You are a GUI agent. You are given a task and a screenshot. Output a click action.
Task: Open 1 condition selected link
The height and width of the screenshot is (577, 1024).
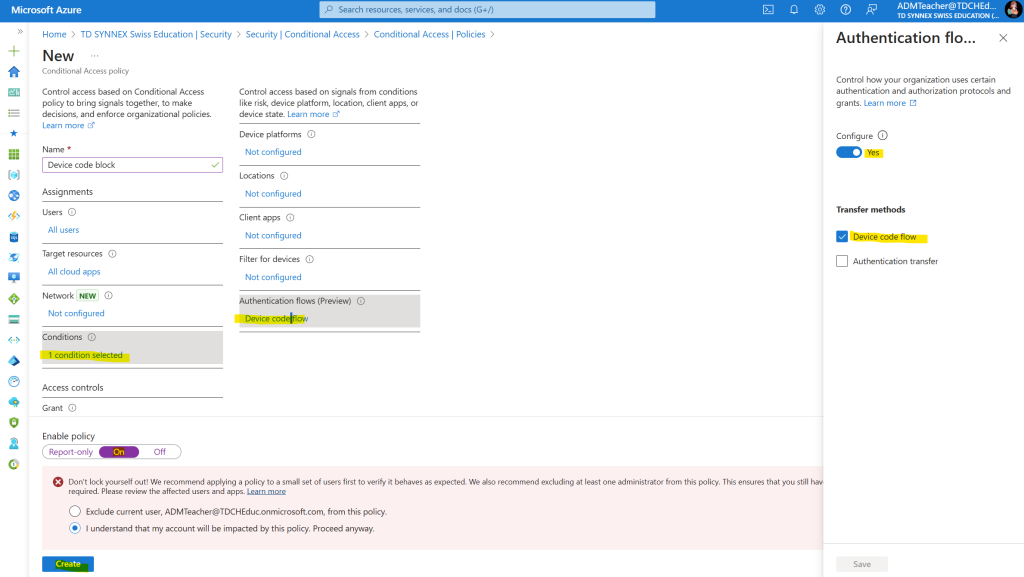(x=86, y=355)
